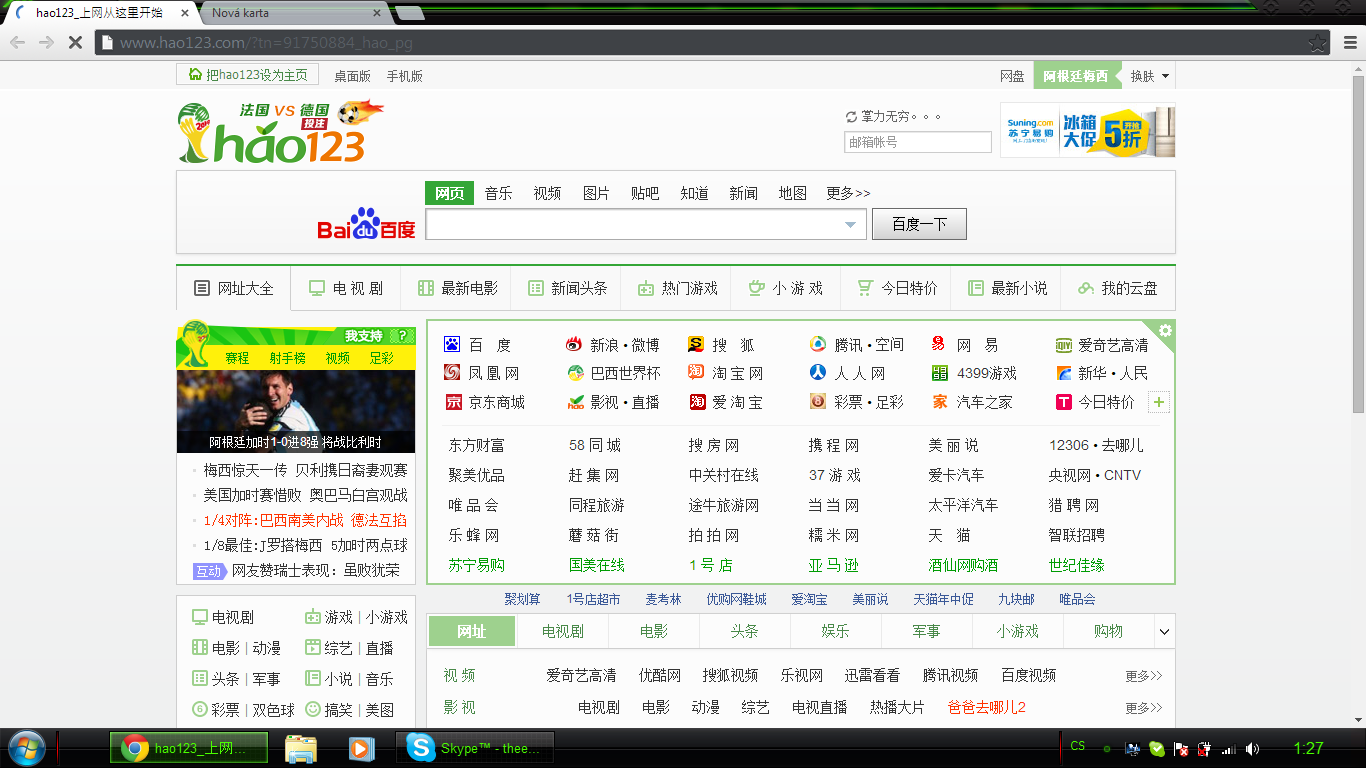The width and height of the screenshot is (1366, 768).
Task: Open the Suning 冰箱大促 banner ad
Action: pyautogui.click(x=1087, y=130)
